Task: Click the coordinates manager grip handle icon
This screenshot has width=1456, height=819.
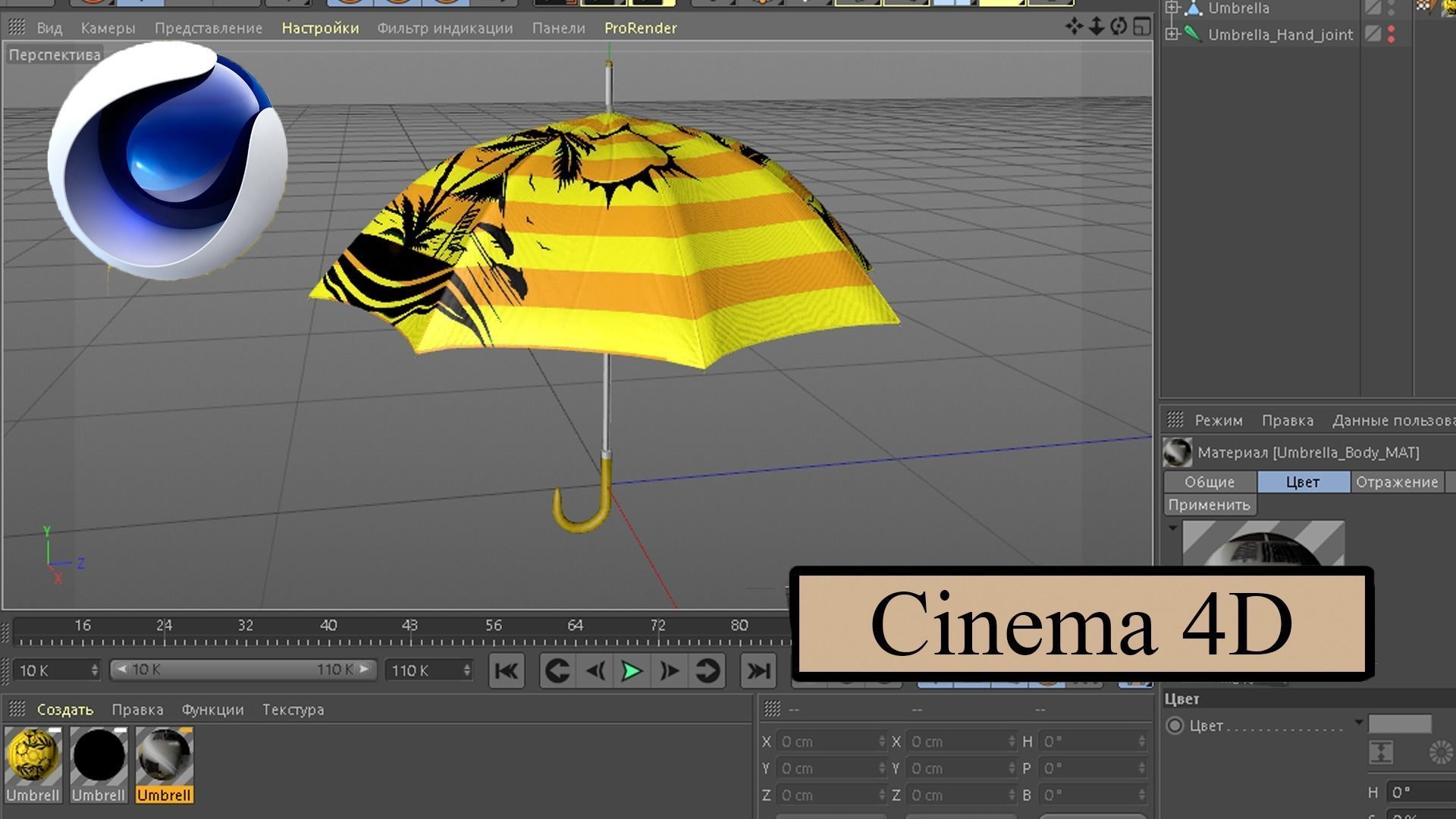Action: coord(772,709)
